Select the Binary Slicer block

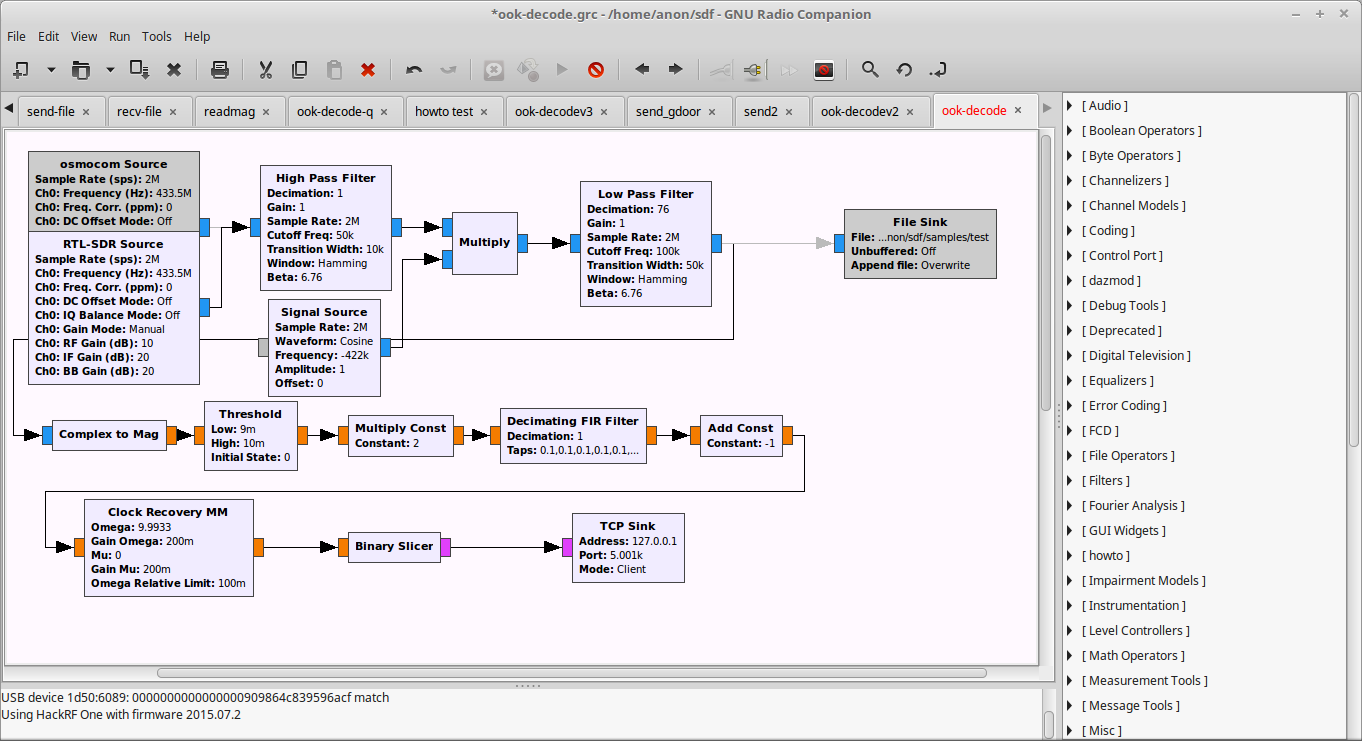point(394,547)
